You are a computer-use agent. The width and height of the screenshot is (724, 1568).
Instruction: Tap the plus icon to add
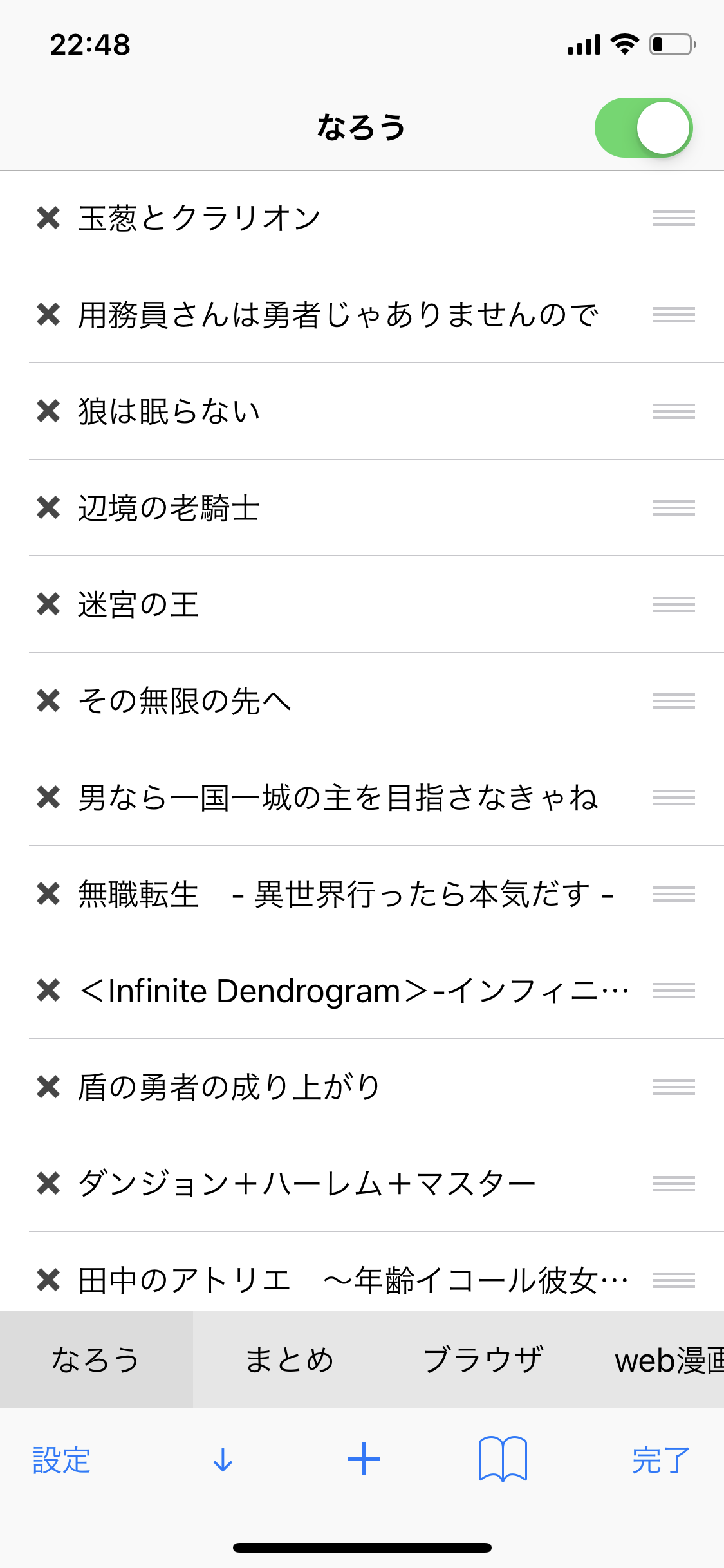(x=364, y=1459)
